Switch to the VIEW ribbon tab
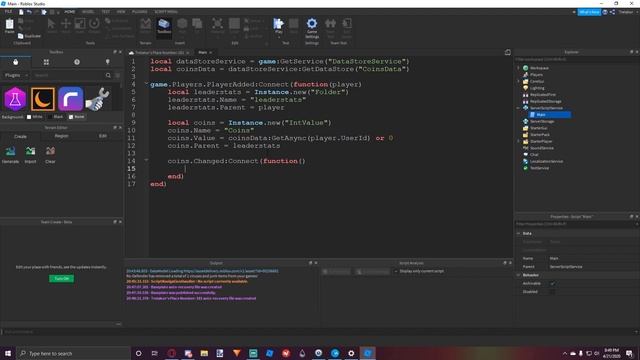The height and width of the screenshot is (360, 640). (121, 12)
